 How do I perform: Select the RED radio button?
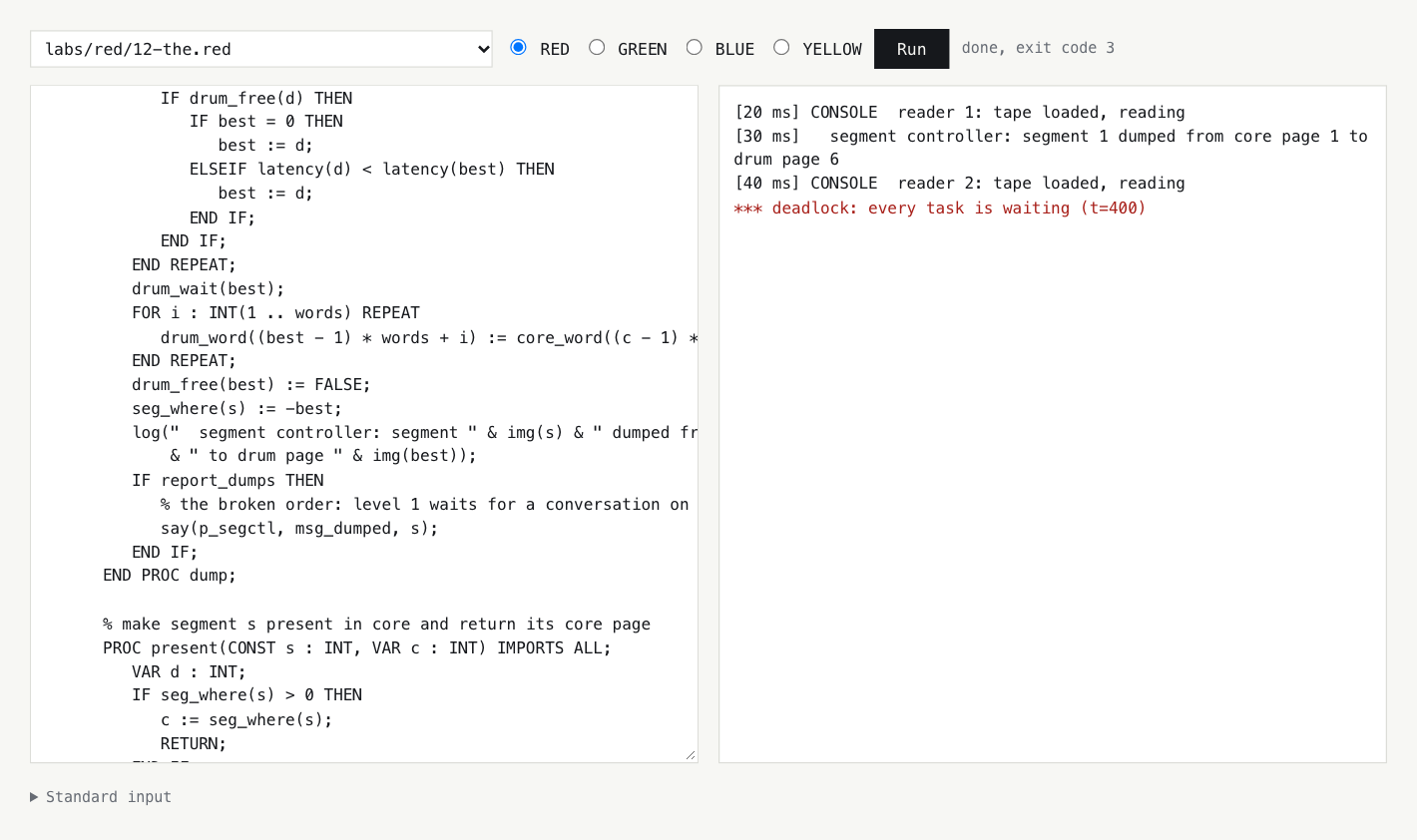click(x=519, y=47)
